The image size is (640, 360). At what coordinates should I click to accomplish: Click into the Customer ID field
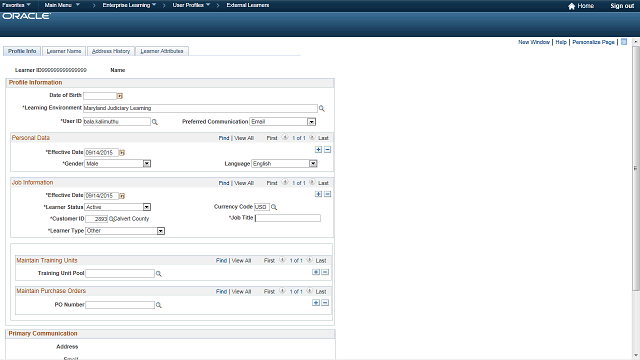coord(96,219)
